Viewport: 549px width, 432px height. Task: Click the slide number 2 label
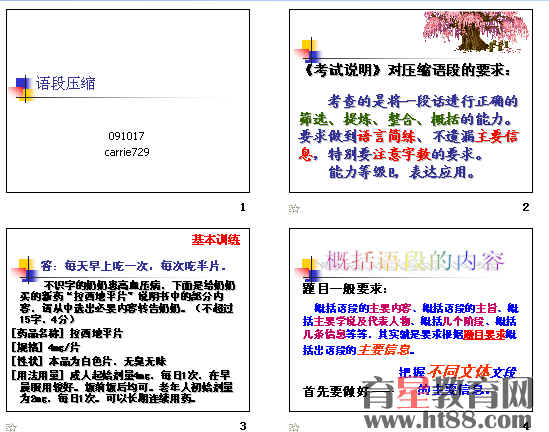526,207
